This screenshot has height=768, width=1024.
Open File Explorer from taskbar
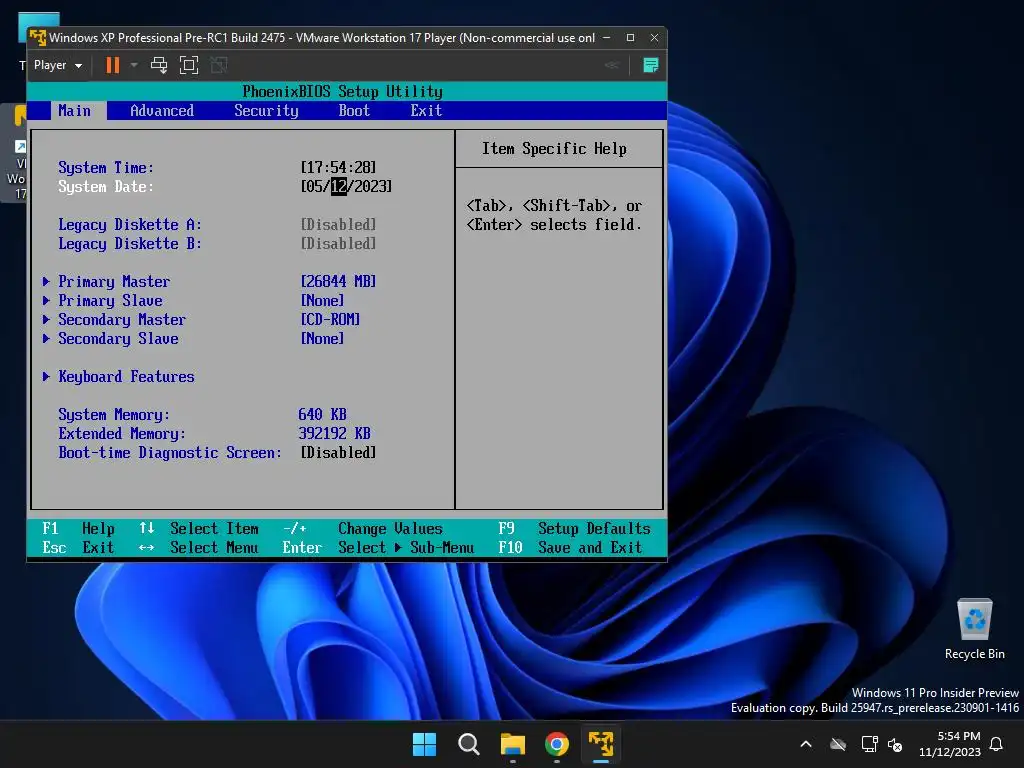[513, 744]
